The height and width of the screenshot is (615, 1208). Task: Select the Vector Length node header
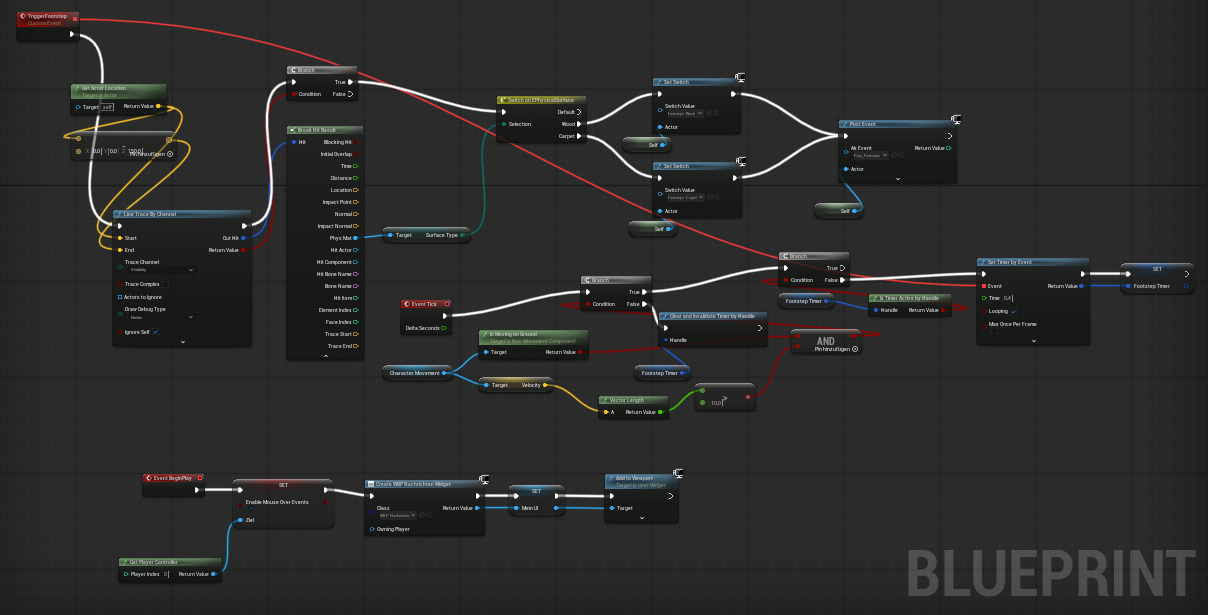[x=634, y=400]
